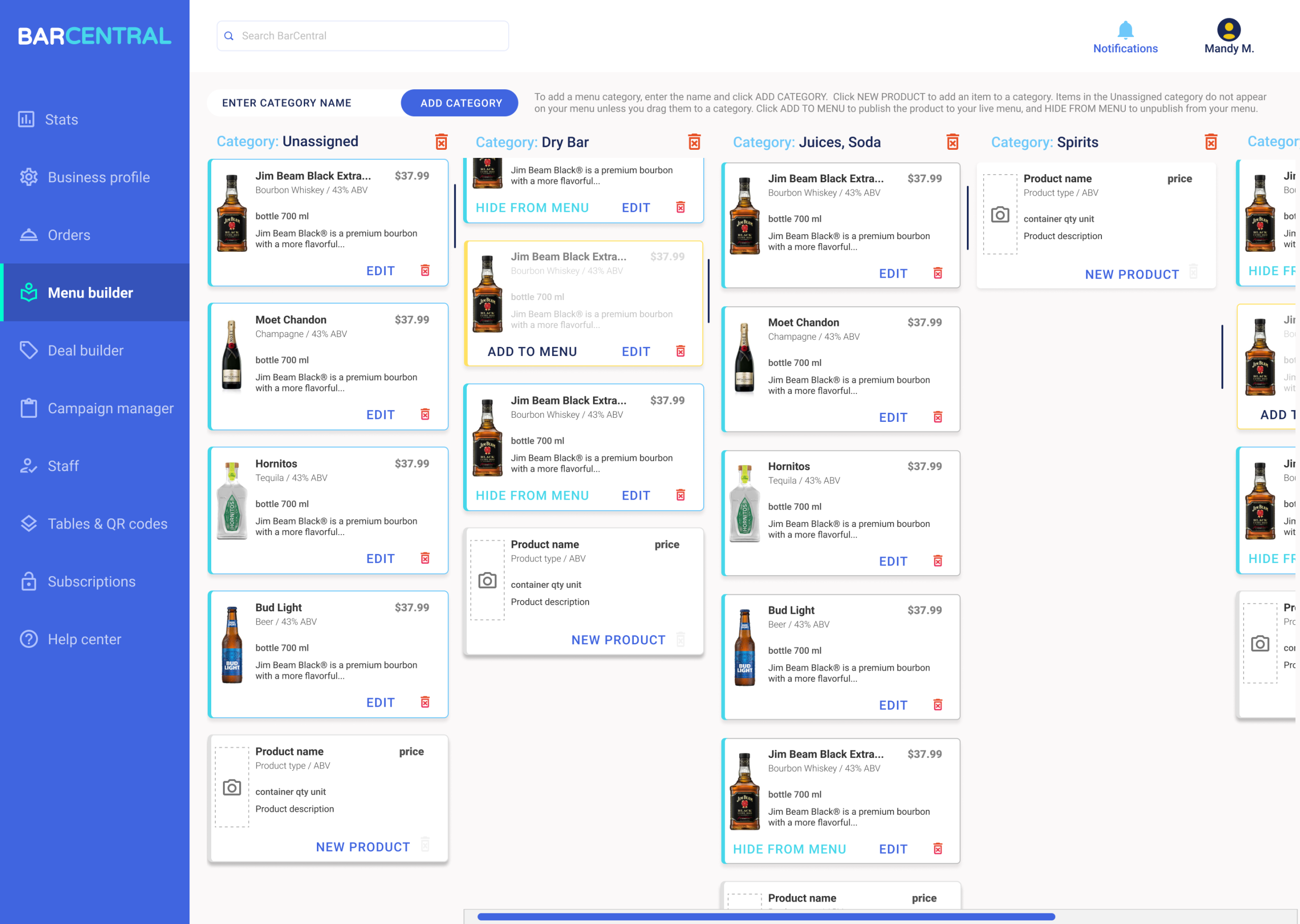1300x924 pixels.
Task: Open the Orders section
Action: (68, 235)
